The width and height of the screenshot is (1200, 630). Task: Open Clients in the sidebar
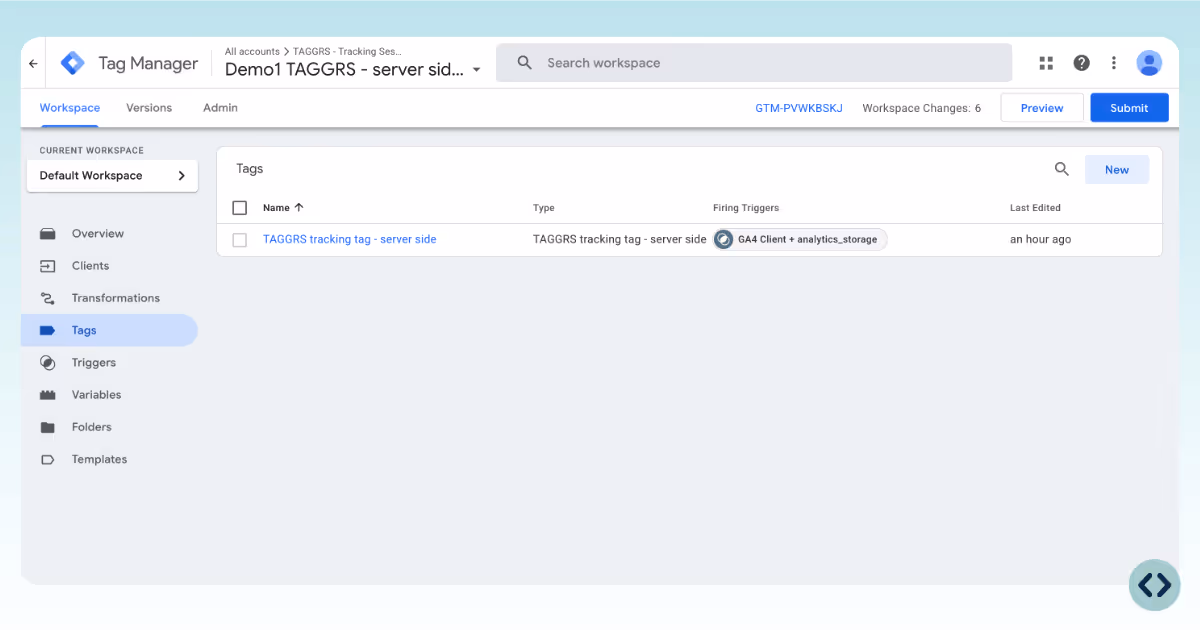[90, 266]
